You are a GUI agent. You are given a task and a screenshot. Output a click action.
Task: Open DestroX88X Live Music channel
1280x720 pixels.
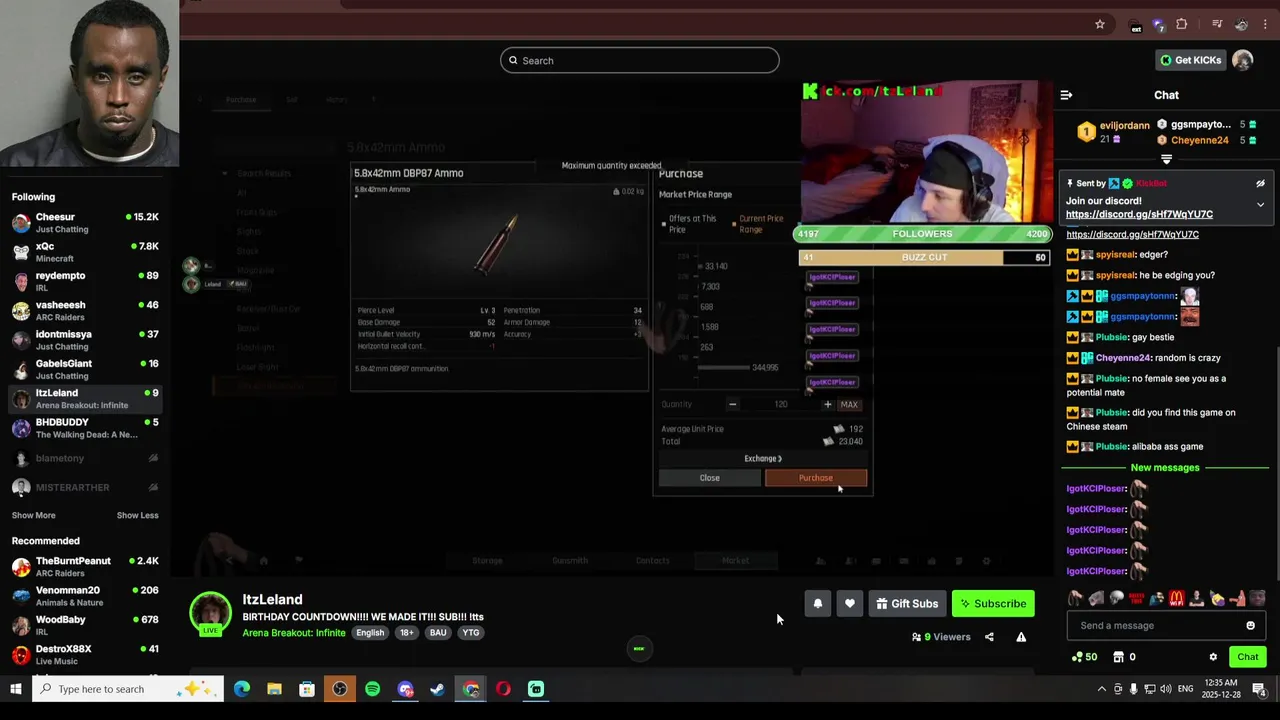pyautogui.click(x=85, y=654)
